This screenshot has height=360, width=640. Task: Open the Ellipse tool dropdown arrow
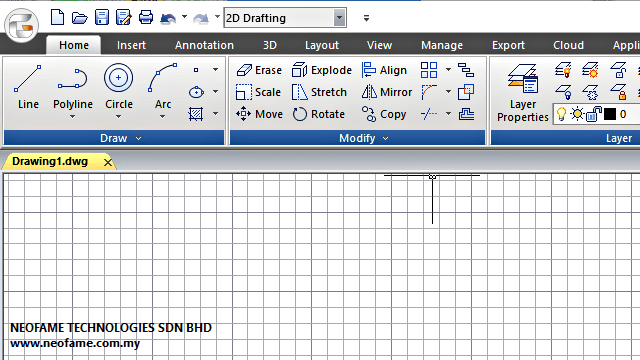[x=216, y=92]
